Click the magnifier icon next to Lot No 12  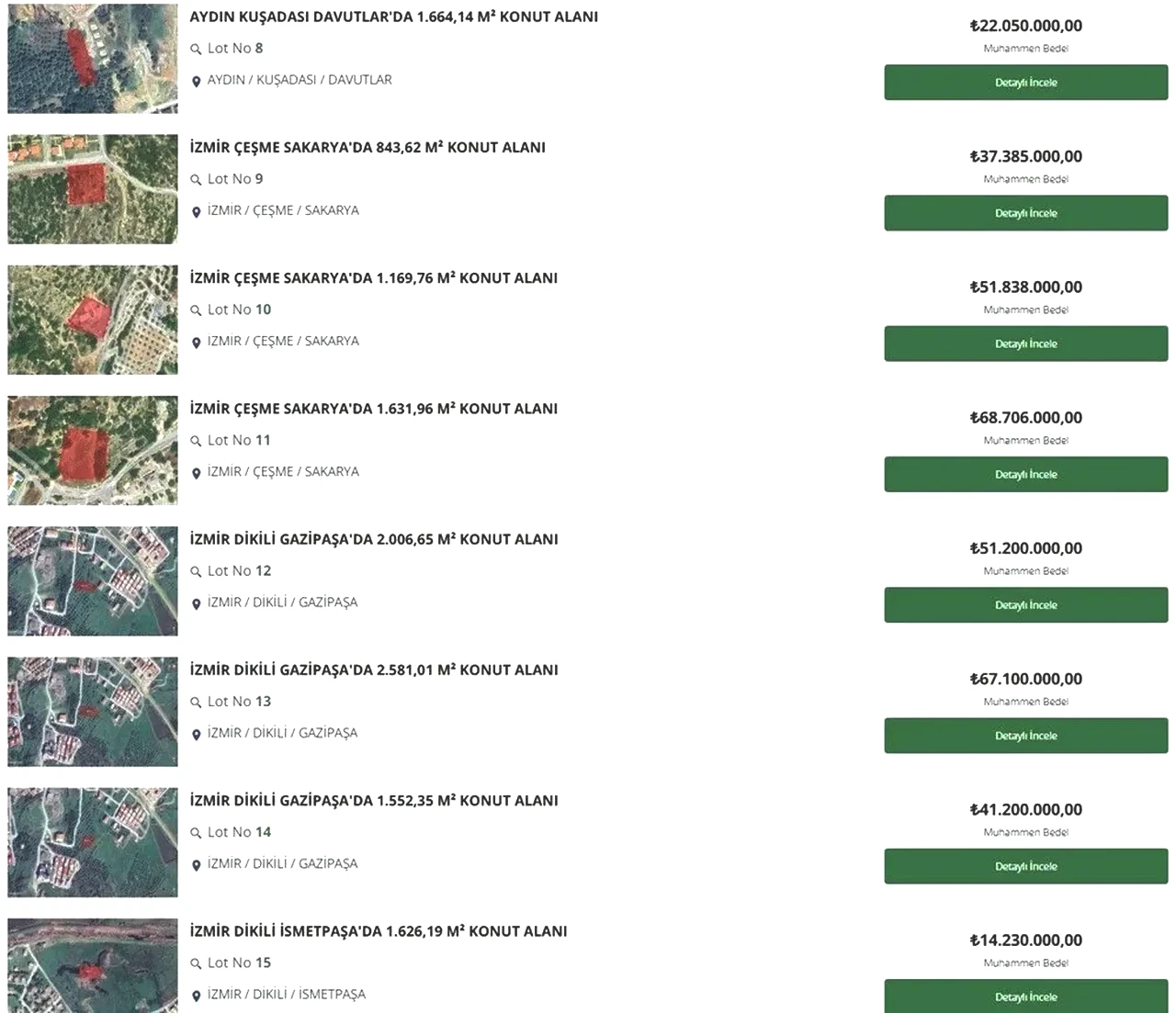coord(196,572)
